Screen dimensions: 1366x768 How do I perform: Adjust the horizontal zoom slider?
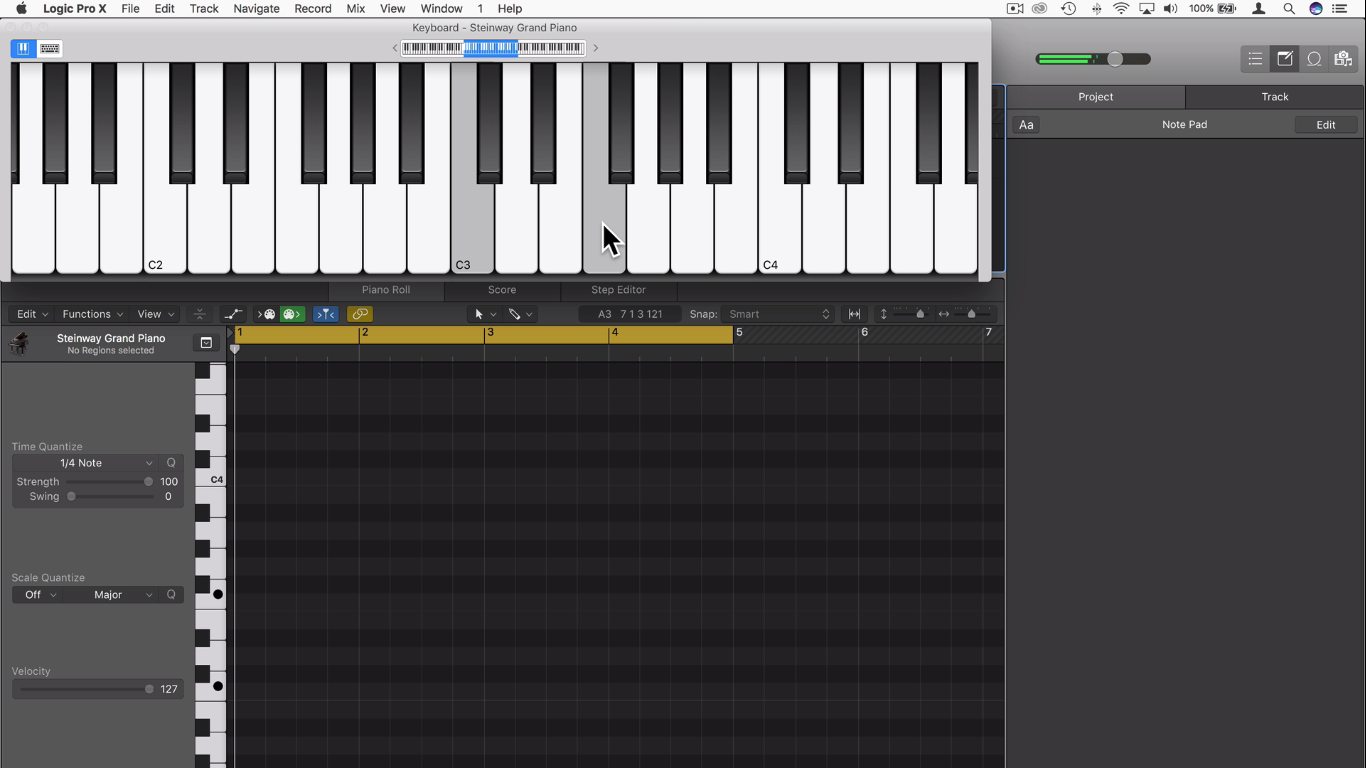coord(971,314)
